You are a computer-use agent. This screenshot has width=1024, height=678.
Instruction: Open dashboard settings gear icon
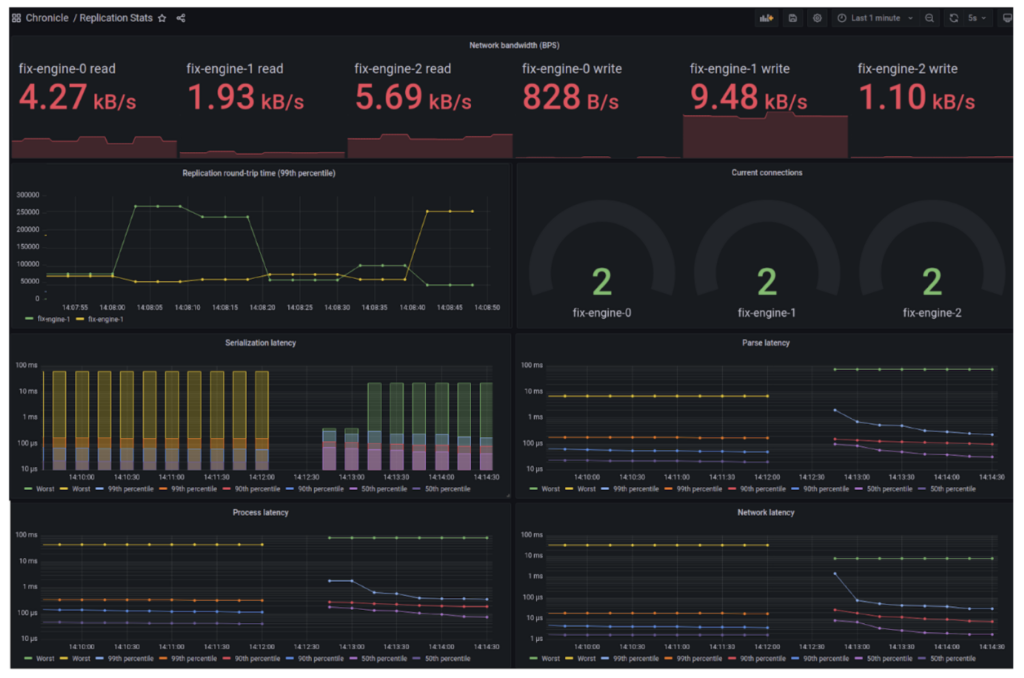pos(817,18)
